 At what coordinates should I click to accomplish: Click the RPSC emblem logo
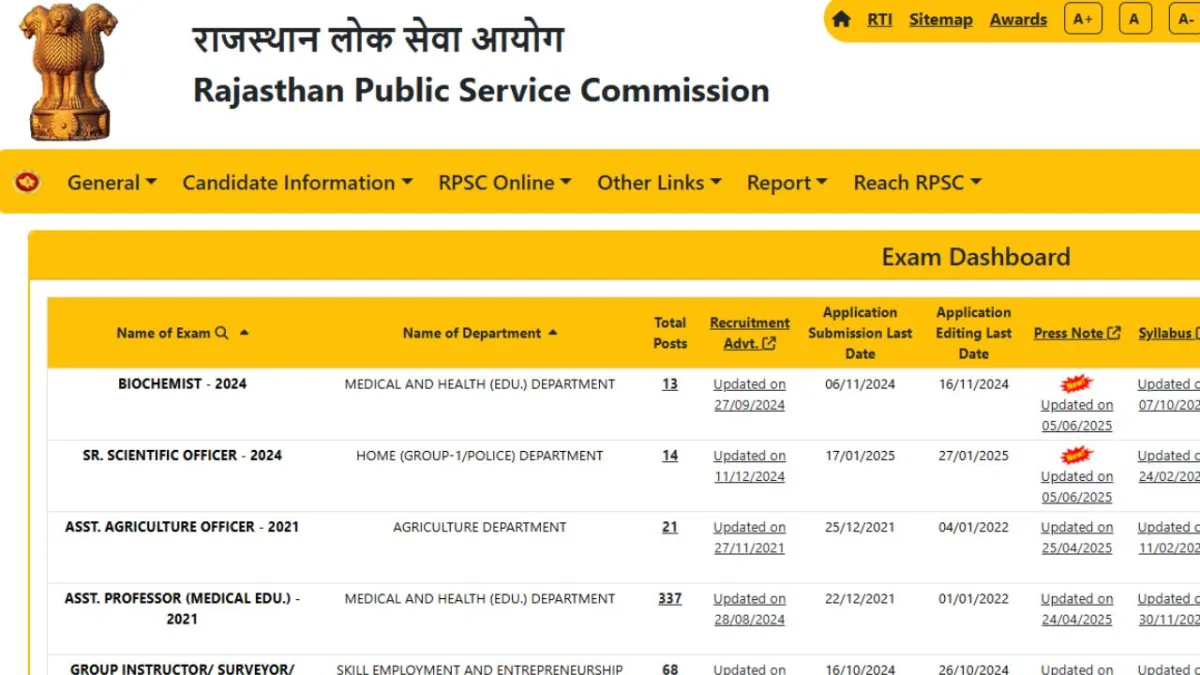click(x=70, y=70)
